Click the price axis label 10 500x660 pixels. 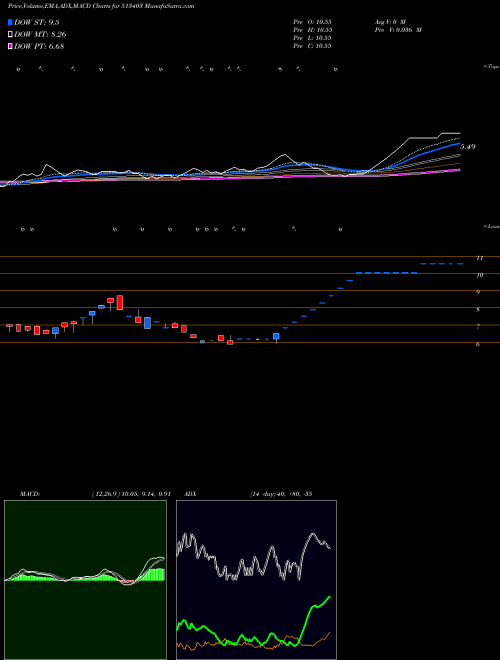[x=480, y=275]
